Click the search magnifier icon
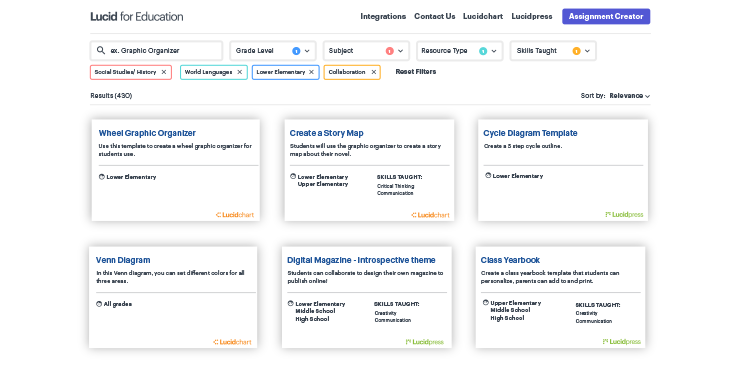This screenshot has width=740, height=388. tap(101, 50)
